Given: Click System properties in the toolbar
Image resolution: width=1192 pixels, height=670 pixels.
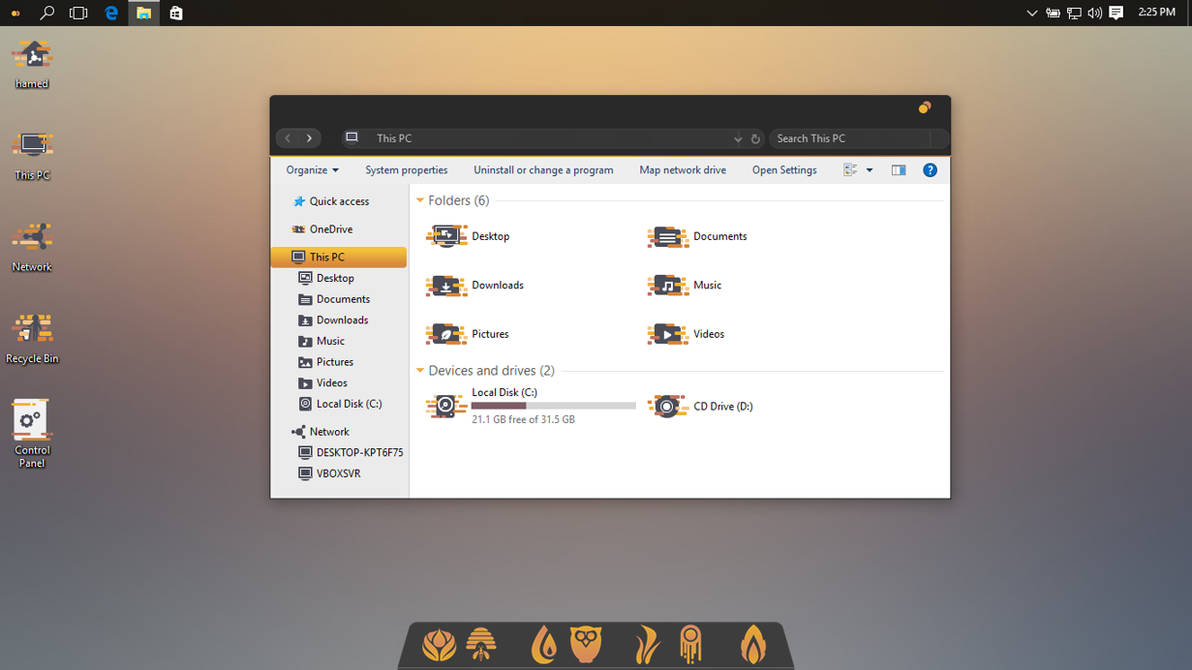Looking at the screenshot, I should tap(406, 170).
